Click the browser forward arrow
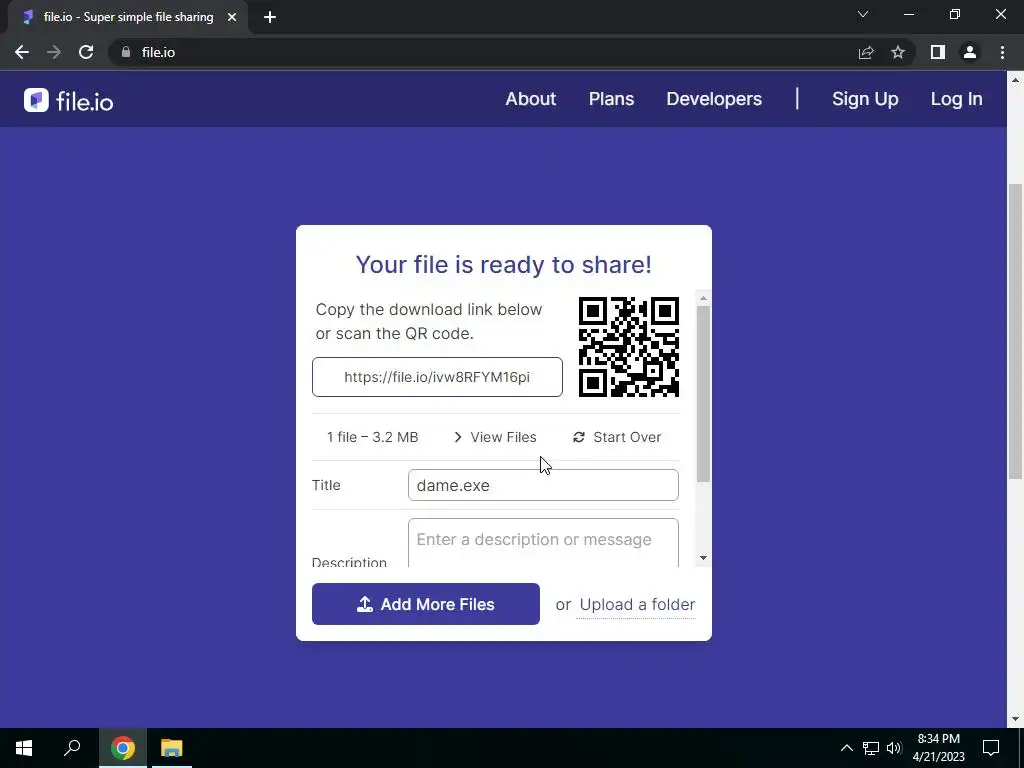 pos(54,52)
